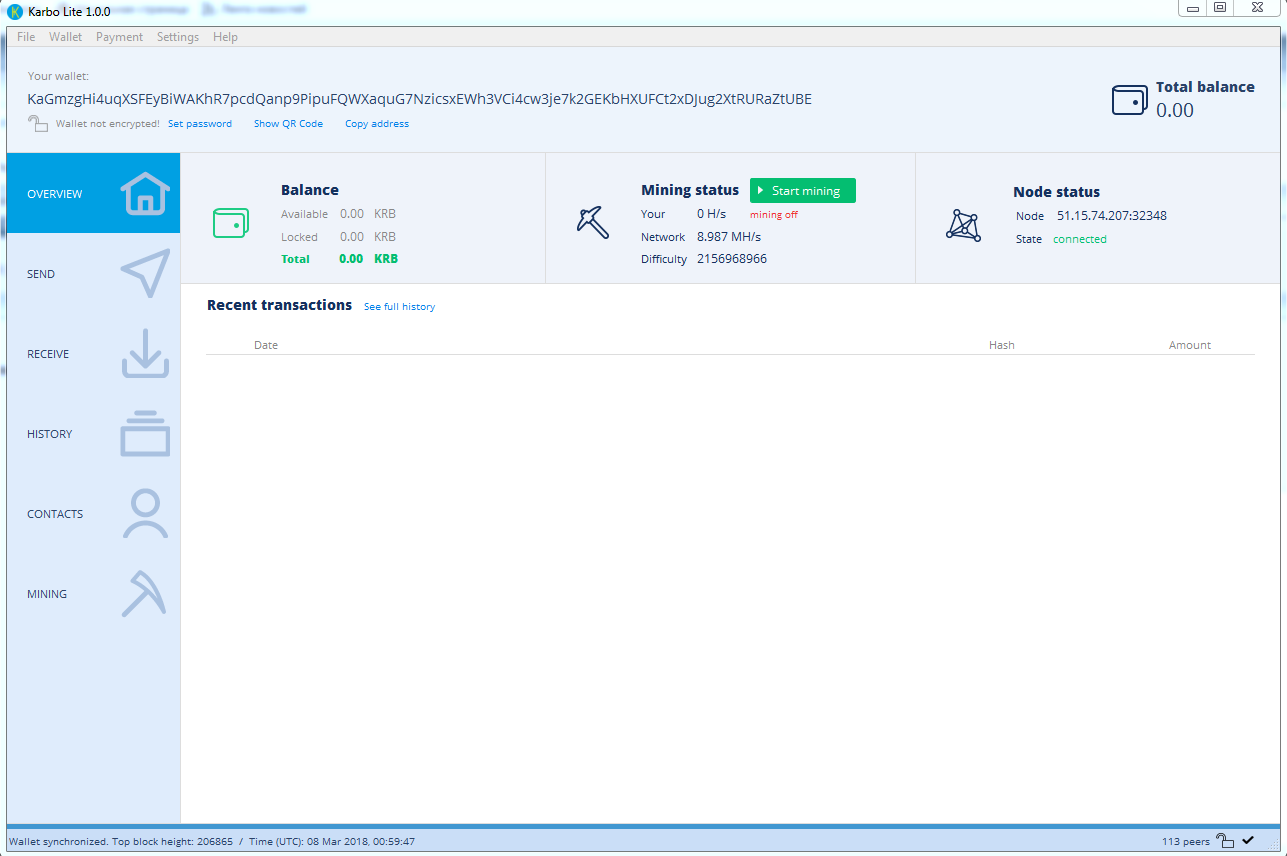Click the Hash column header
This screenshot has height=856, width=1287.
pyautogui.click(x=1002, y=345)
